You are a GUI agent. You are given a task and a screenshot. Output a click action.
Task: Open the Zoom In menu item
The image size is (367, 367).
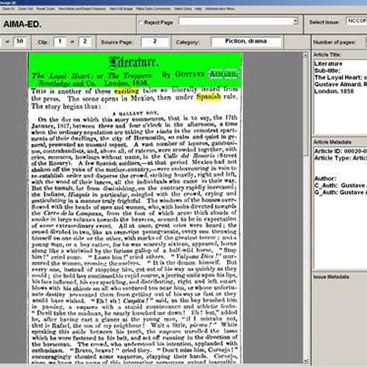(9, 9)
